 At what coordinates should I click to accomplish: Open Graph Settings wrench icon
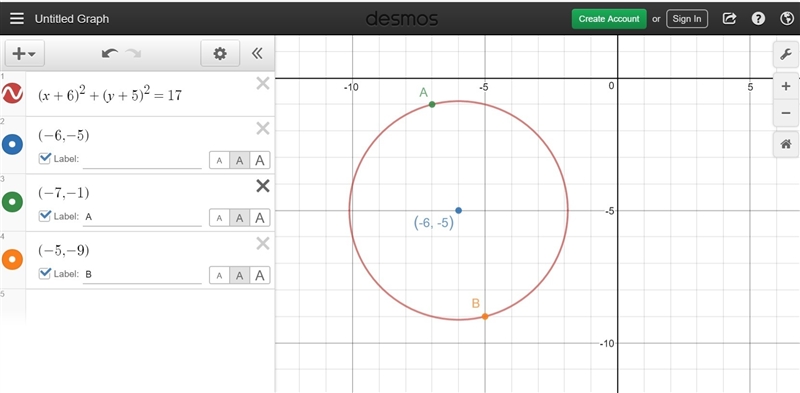coord(786,55)
